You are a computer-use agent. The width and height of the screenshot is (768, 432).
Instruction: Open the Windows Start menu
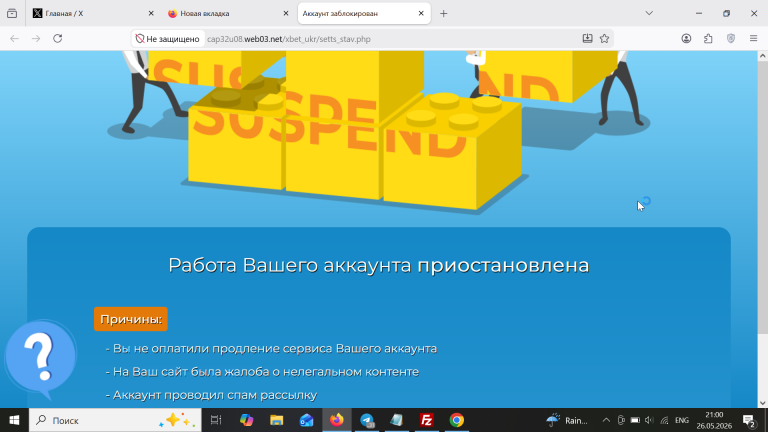(x=14, y=420)
